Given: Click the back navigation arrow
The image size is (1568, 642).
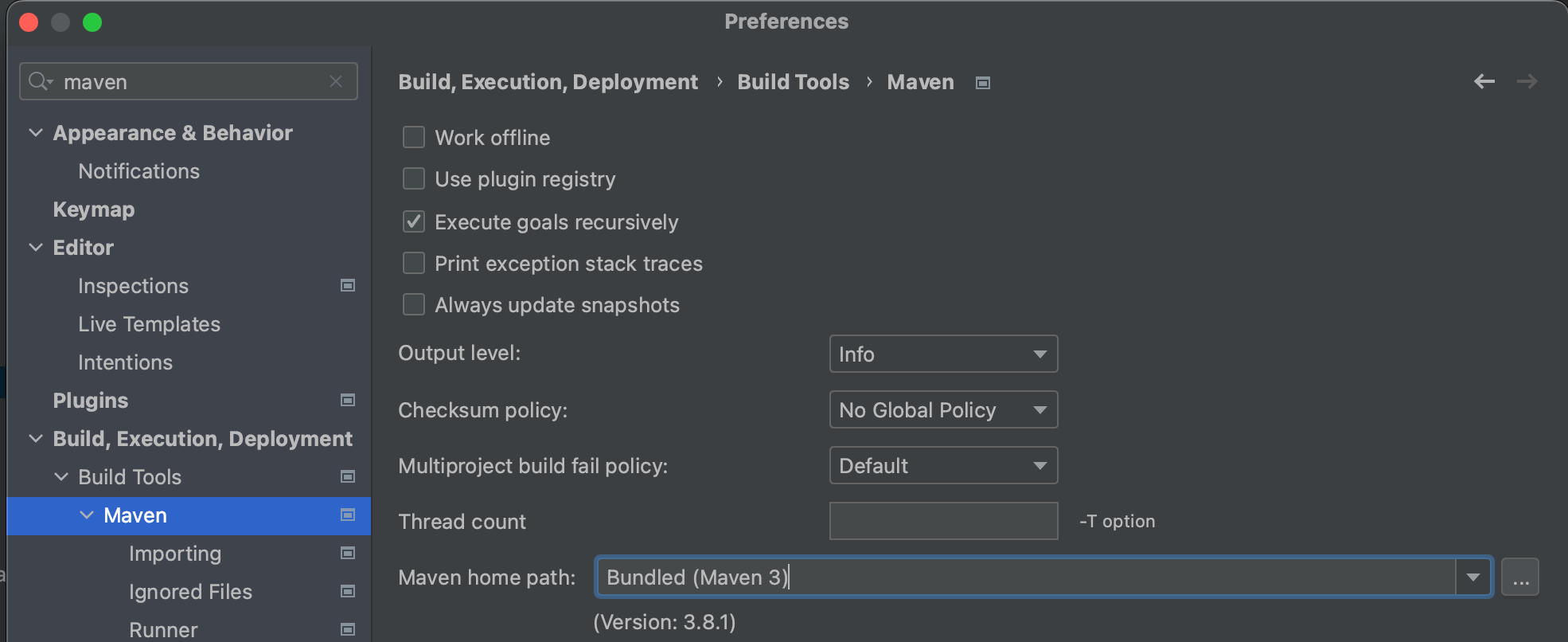Looking at the screenshot, I should coord(1484,81).
